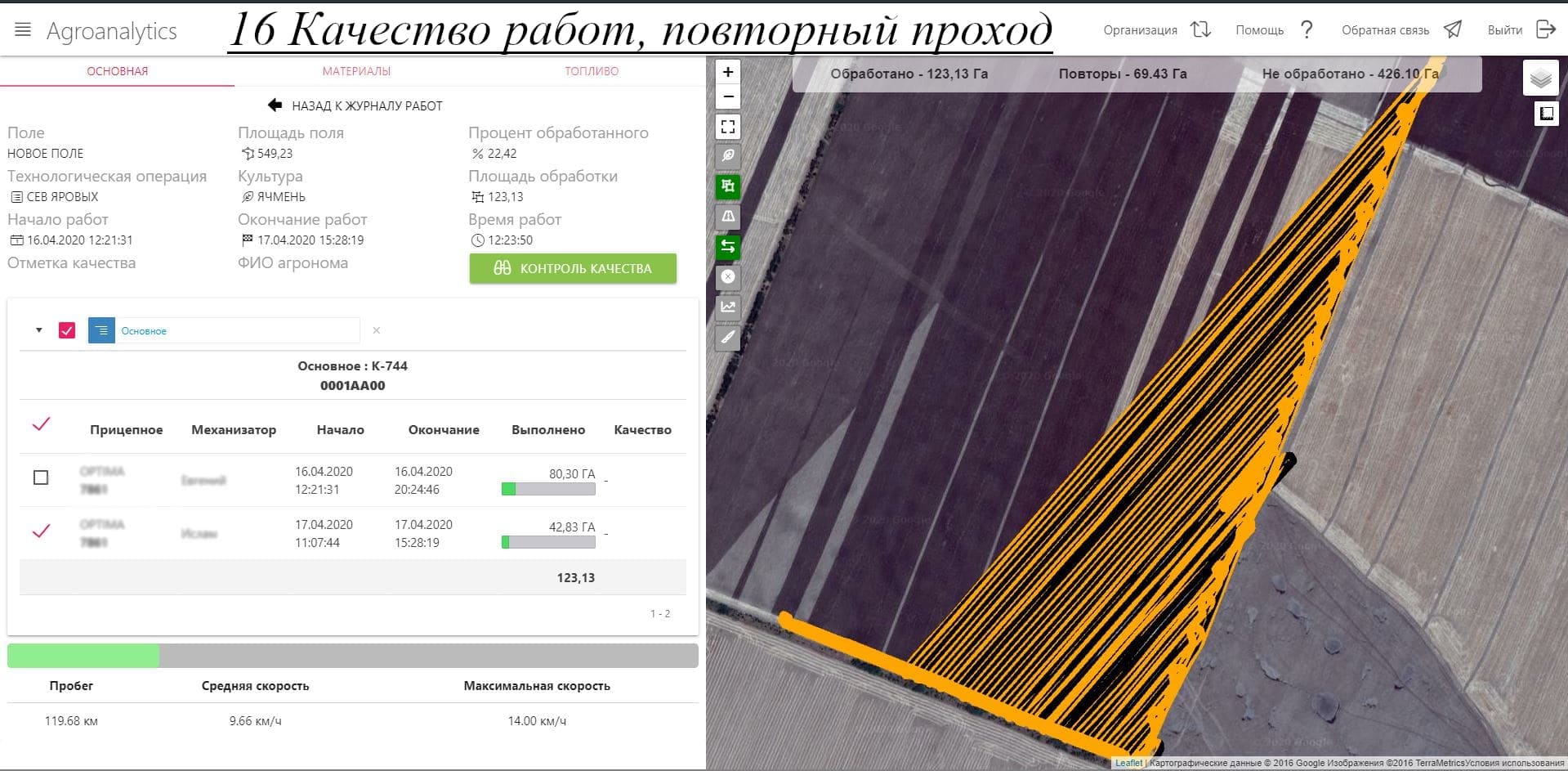Open the hamburger menu next to Agroanalytics

[x=23, y=30]
